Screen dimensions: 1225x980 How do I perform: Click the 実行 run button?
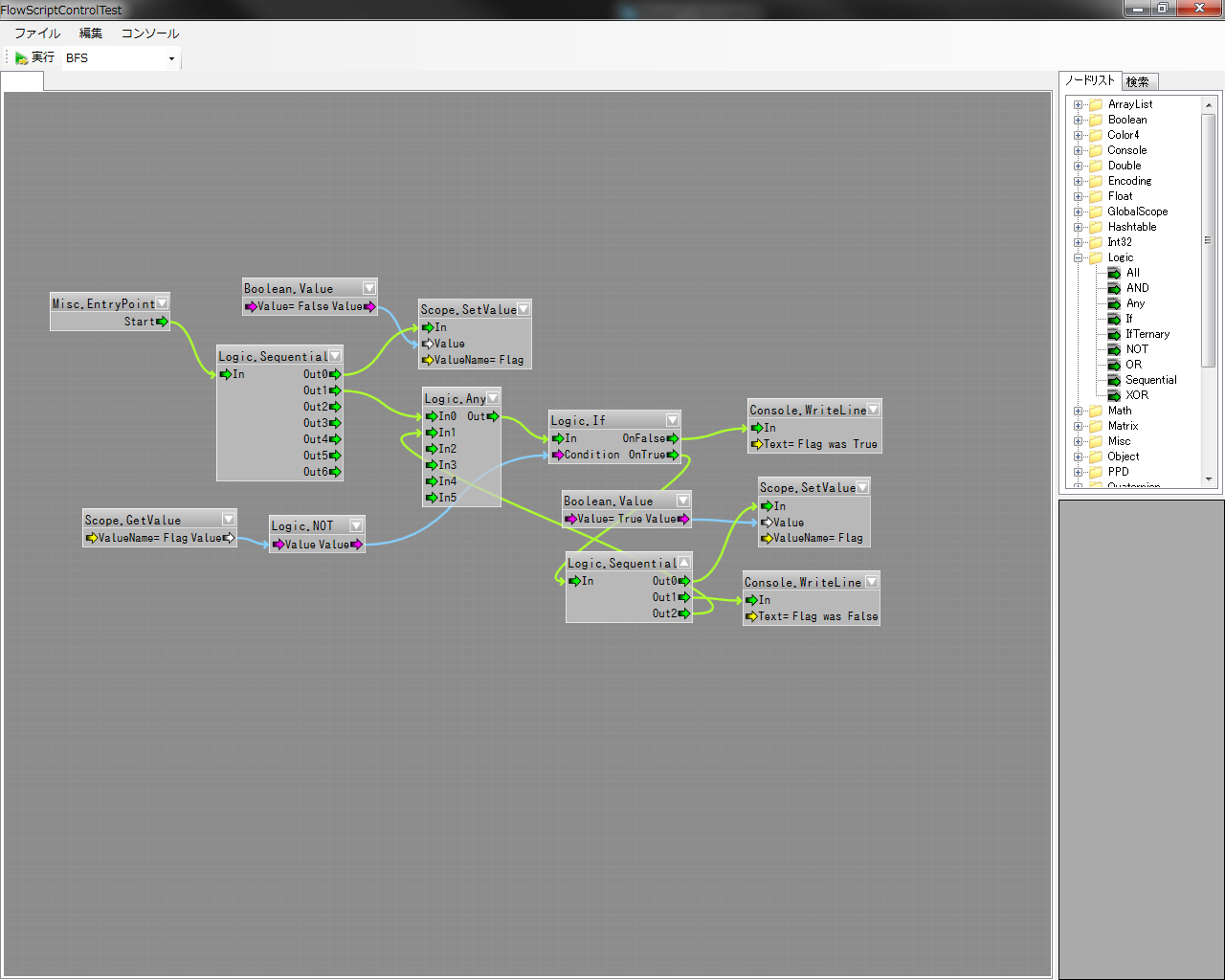coord(35,58)
